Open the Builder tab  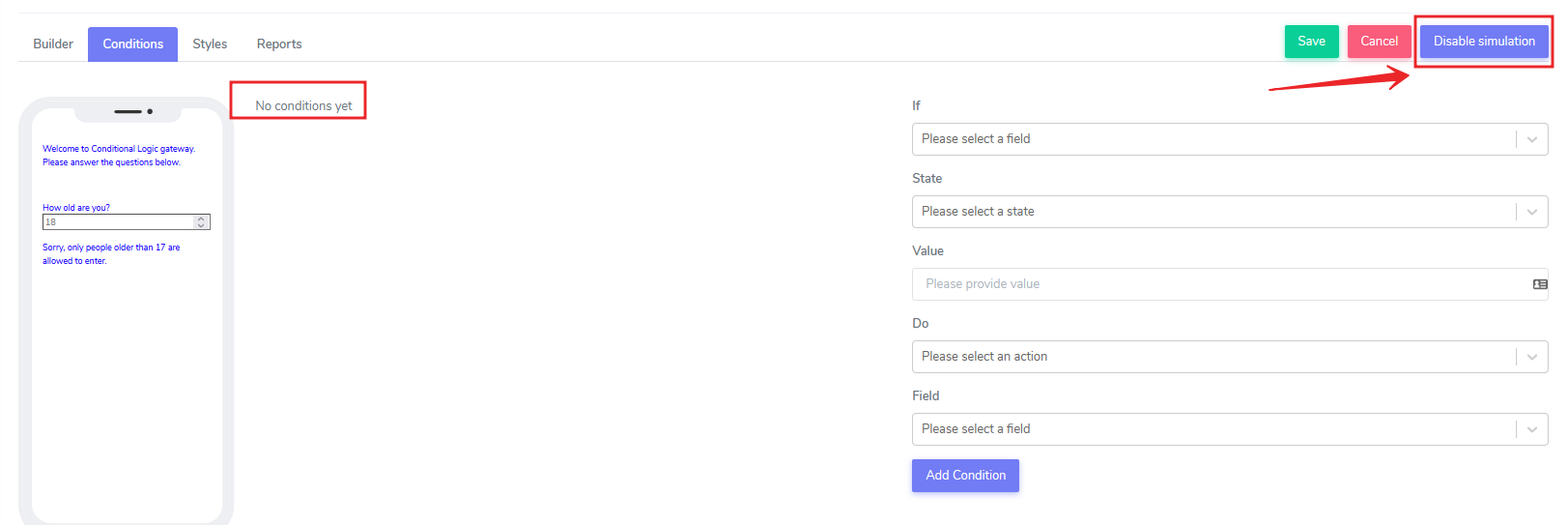click(x=53, y=44)
